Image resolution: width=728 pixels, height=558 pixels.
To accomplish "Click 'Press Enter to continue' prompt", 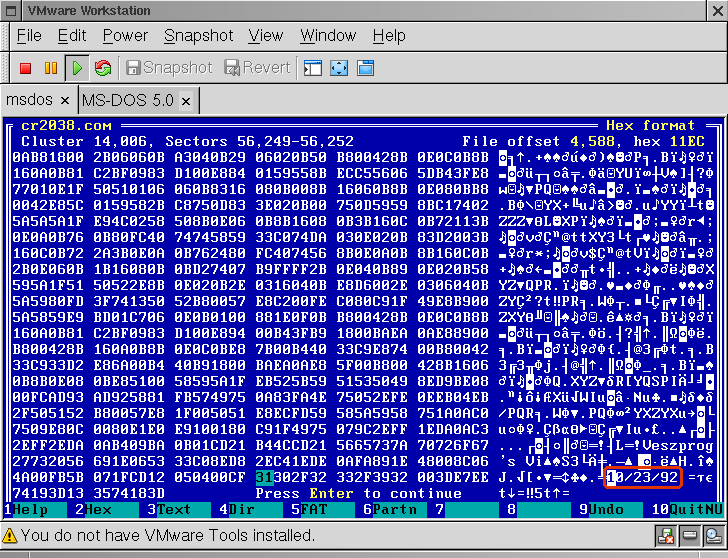I will pos(358,493).
